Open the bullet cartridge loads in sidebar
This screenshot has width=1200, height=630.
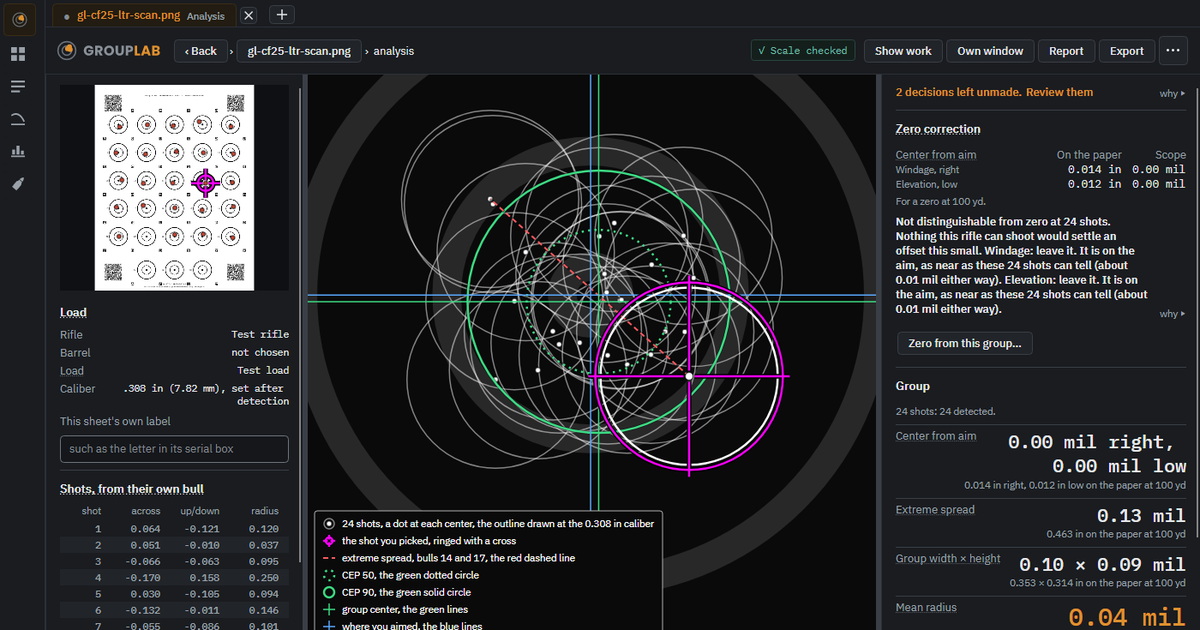click(17, 184)
